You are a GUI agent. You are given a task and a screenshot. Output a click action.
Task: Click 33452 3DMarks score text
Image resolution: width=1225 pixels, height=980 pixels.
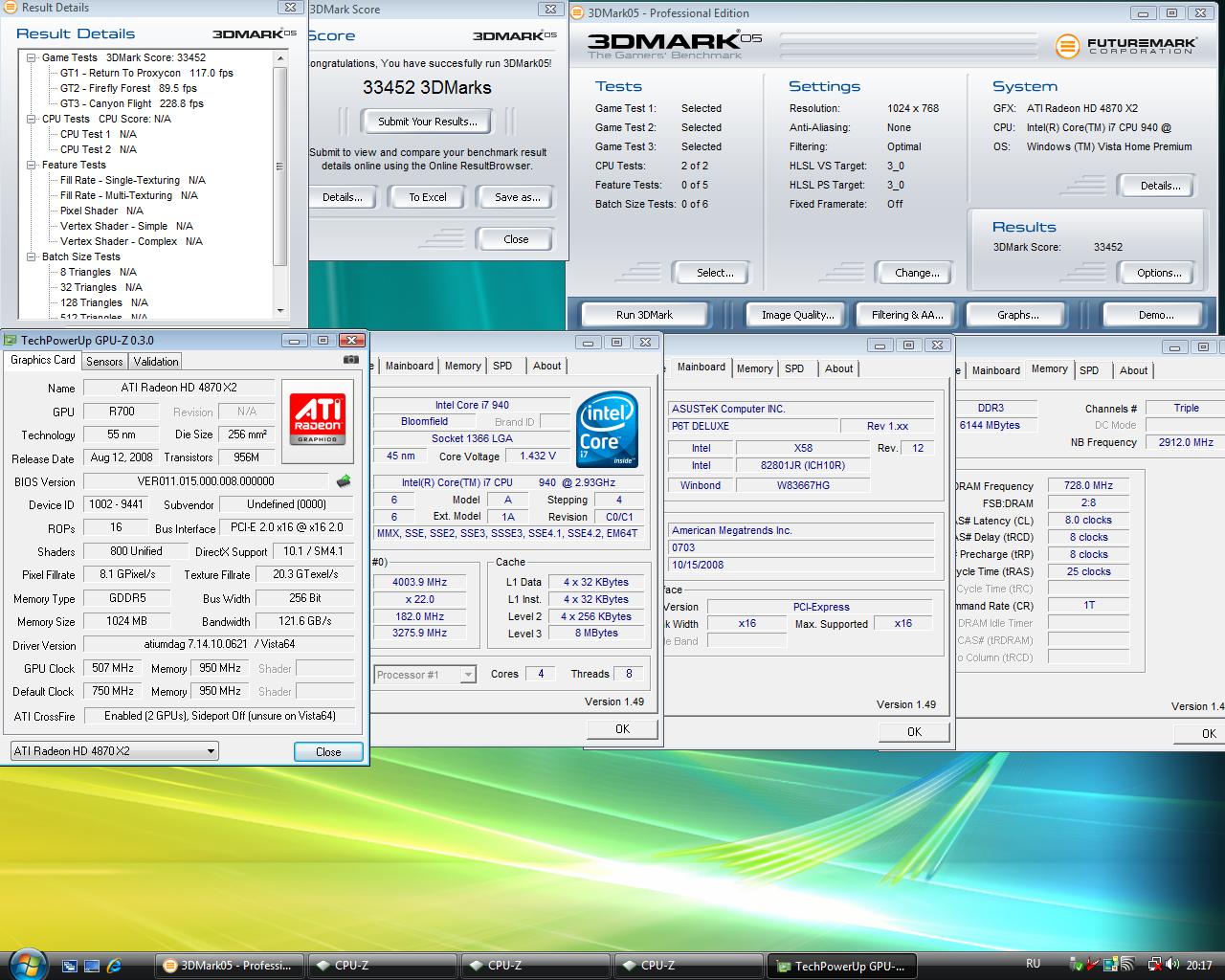(x=427, y=87)
